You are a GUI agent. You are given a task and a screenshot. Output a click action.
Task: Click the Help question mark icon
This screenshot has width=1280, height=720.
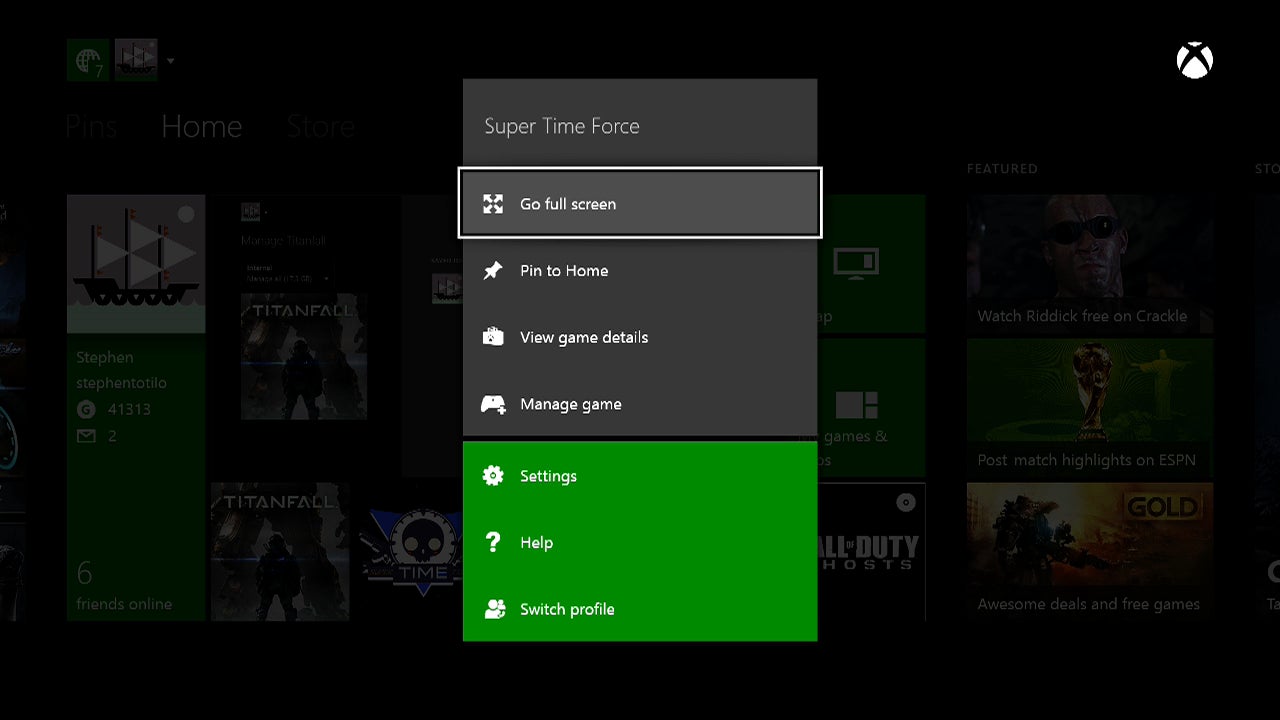[x=493, y=542]
